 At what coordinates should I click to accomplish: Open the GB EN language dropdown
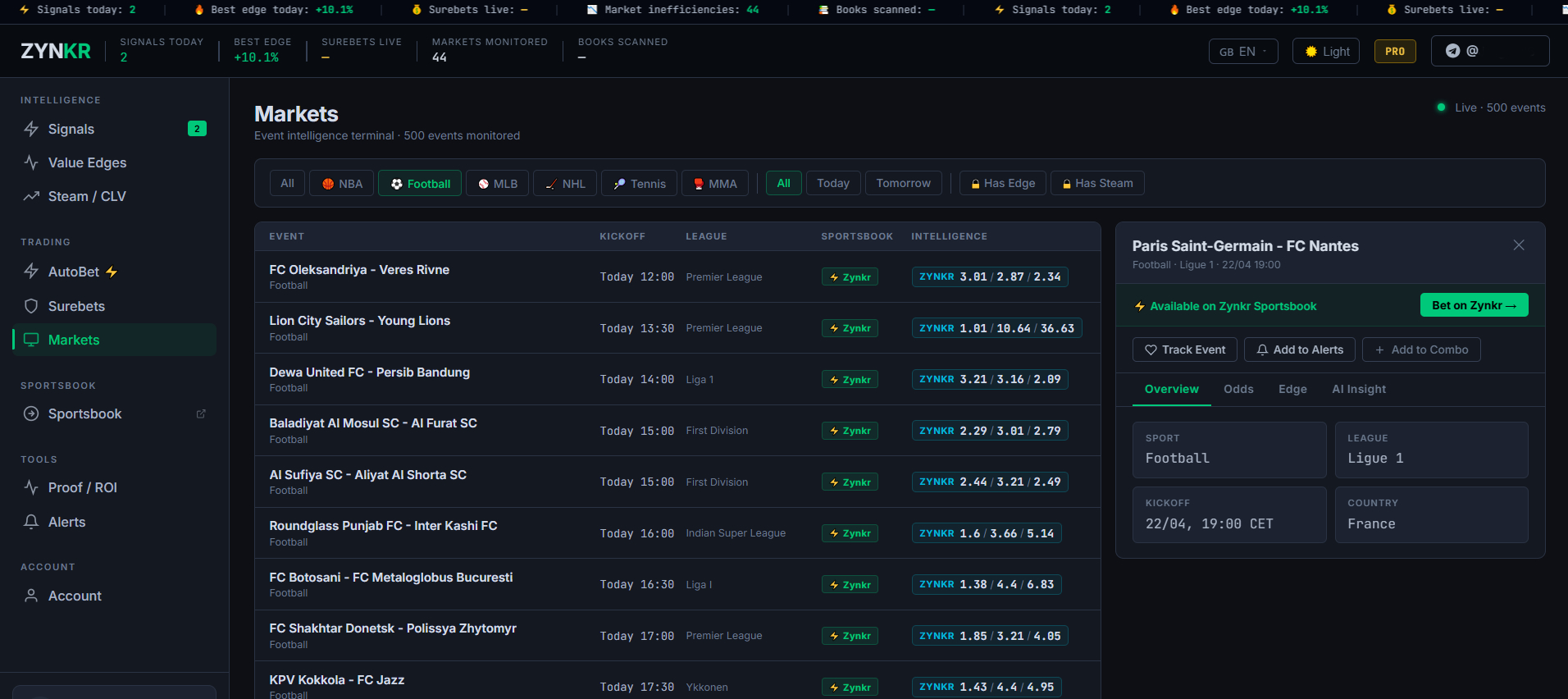(x=1243, y=51)
